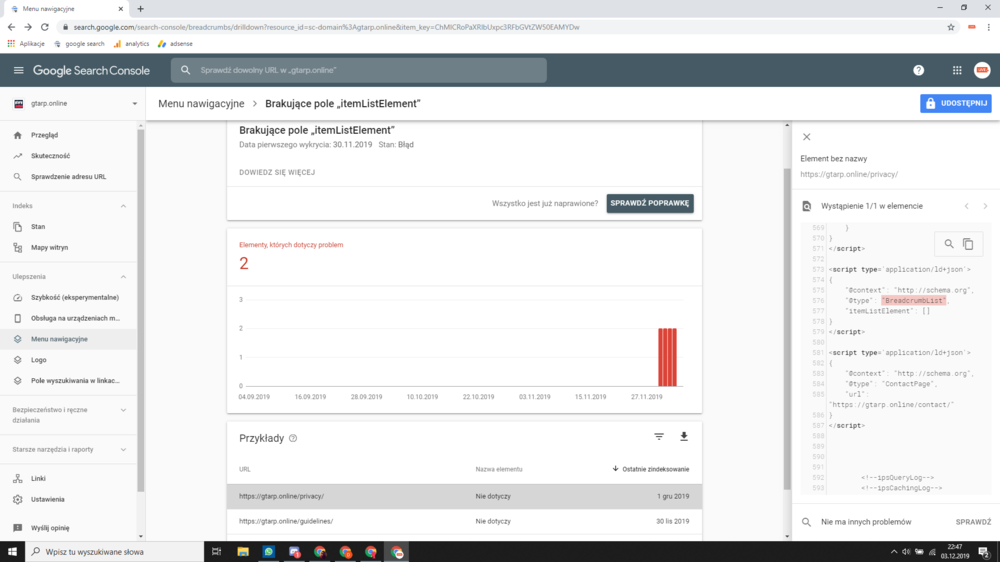This screenshot has height=562, width=1000.
Task: Open the Google apps grid
Action: pos(956,71)
